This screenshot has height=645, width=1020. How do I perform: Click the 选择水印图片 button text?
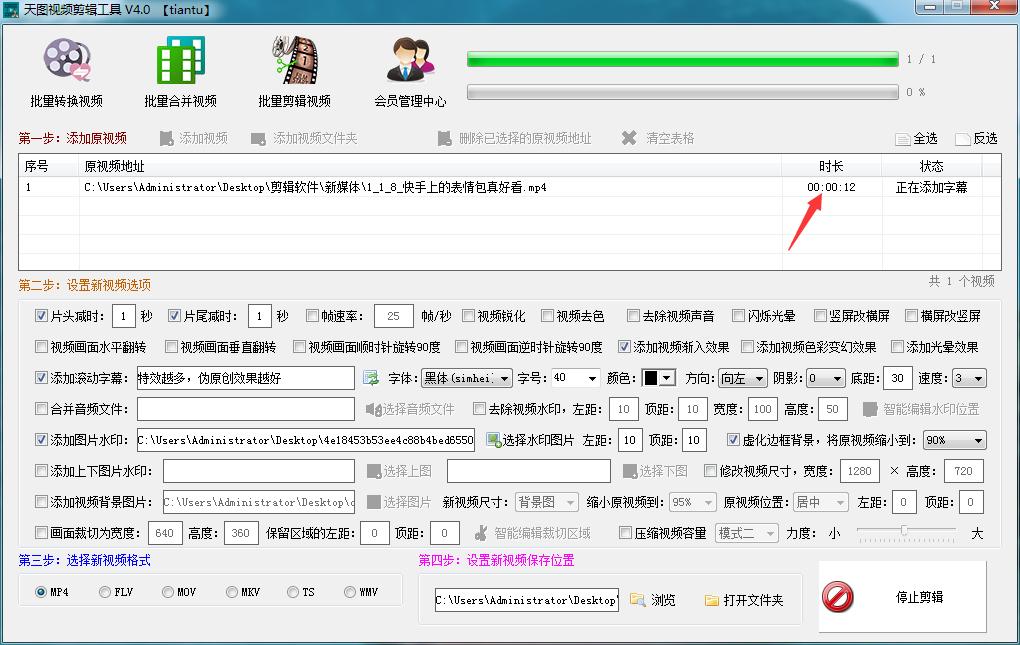539,440
